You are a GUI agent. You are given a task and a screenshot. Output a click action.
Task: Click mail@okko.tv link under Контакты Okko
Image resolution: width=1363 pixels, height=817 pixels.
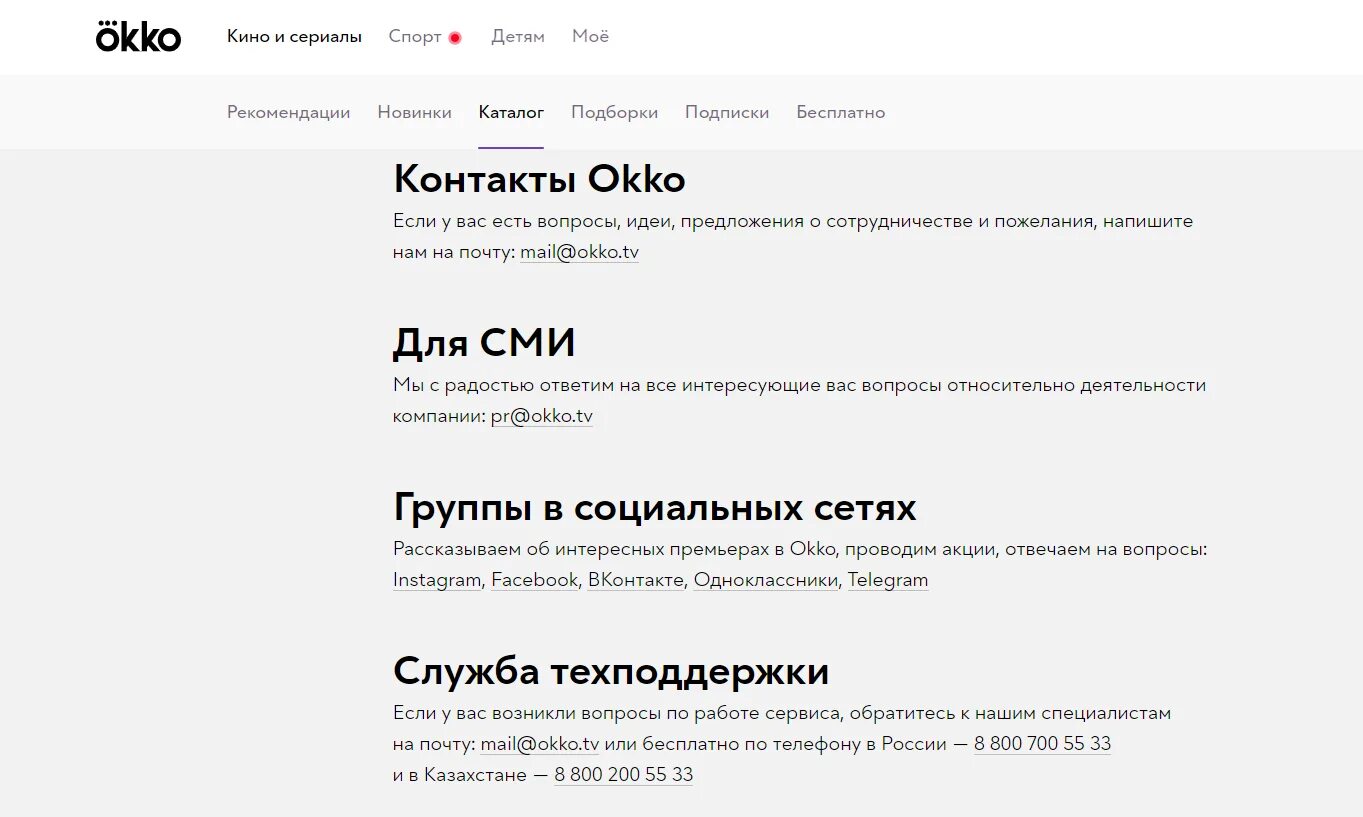tap(579, 252)
